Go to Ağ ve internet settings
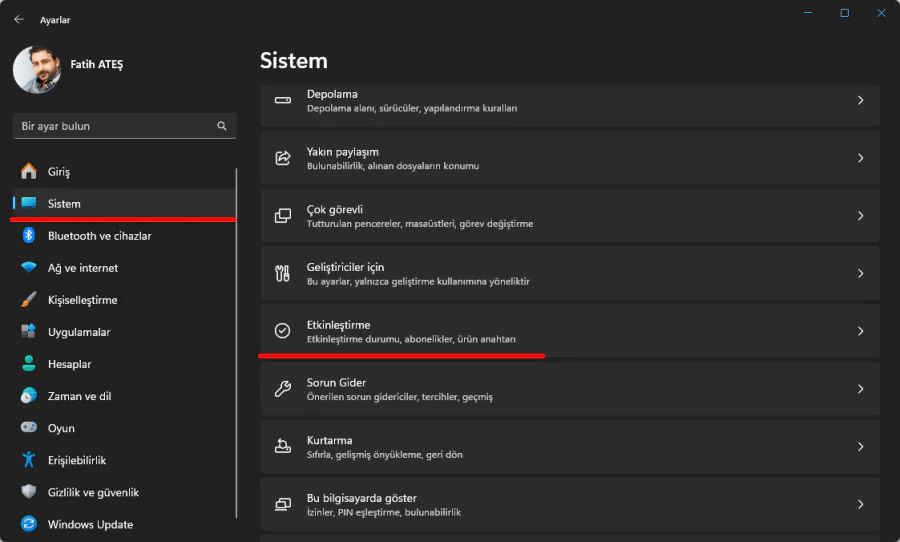Screen dimensions: 900x542 click(x=124, y=268)
